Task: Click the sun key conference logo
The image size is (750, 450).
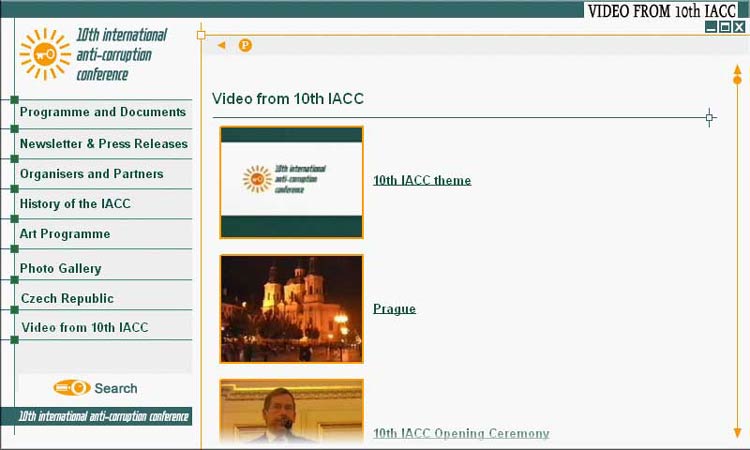Action: coord(45,54)
